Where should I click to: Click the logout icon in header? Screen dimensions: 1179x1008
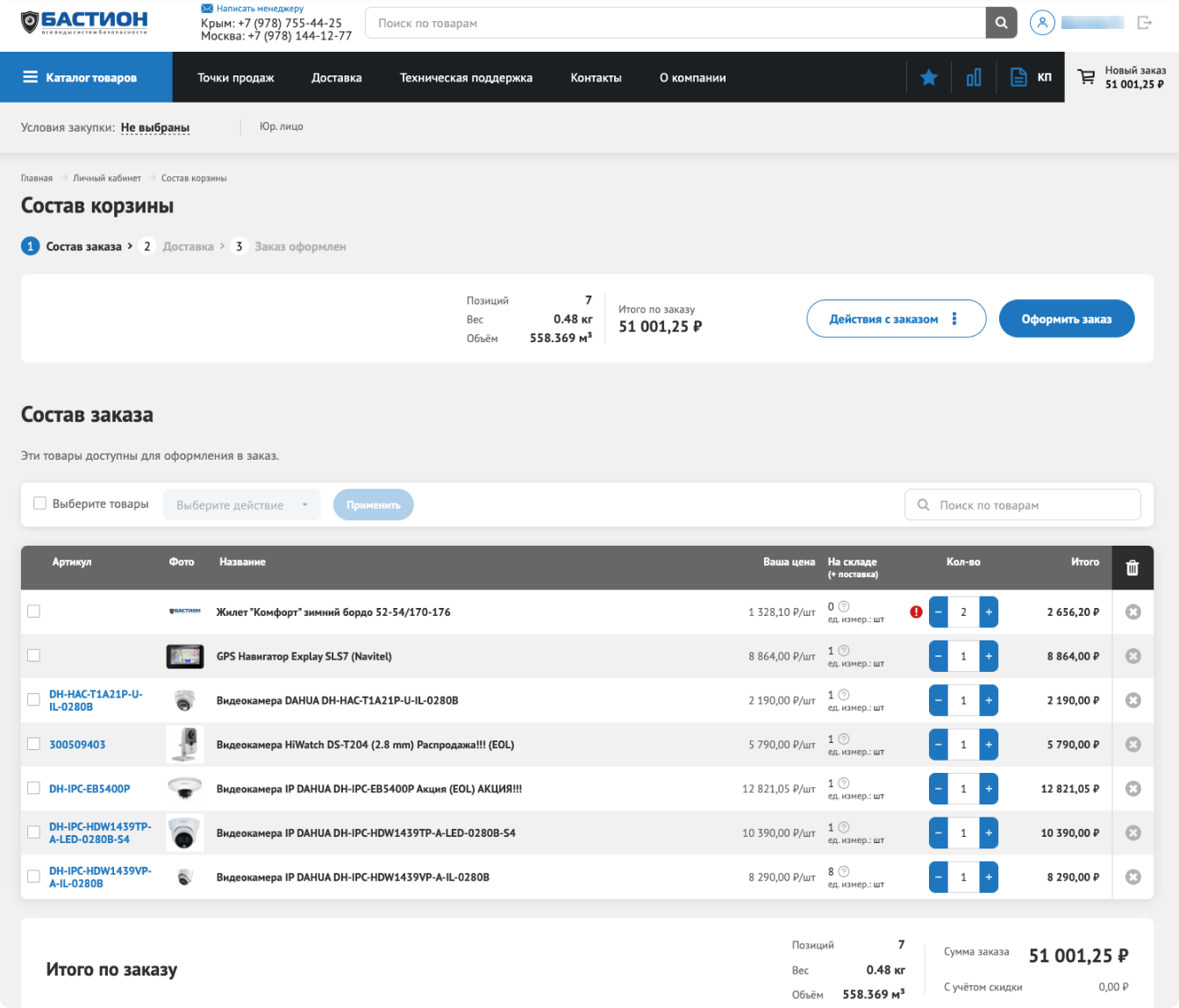[1145, 23]
